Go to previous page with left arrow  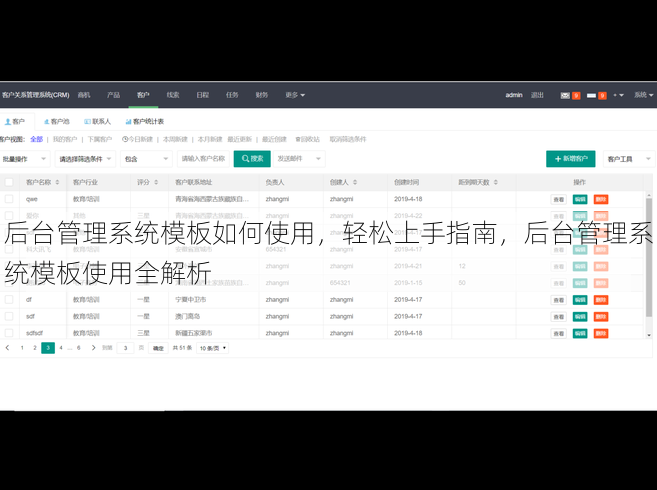click(x=7, y=348)
